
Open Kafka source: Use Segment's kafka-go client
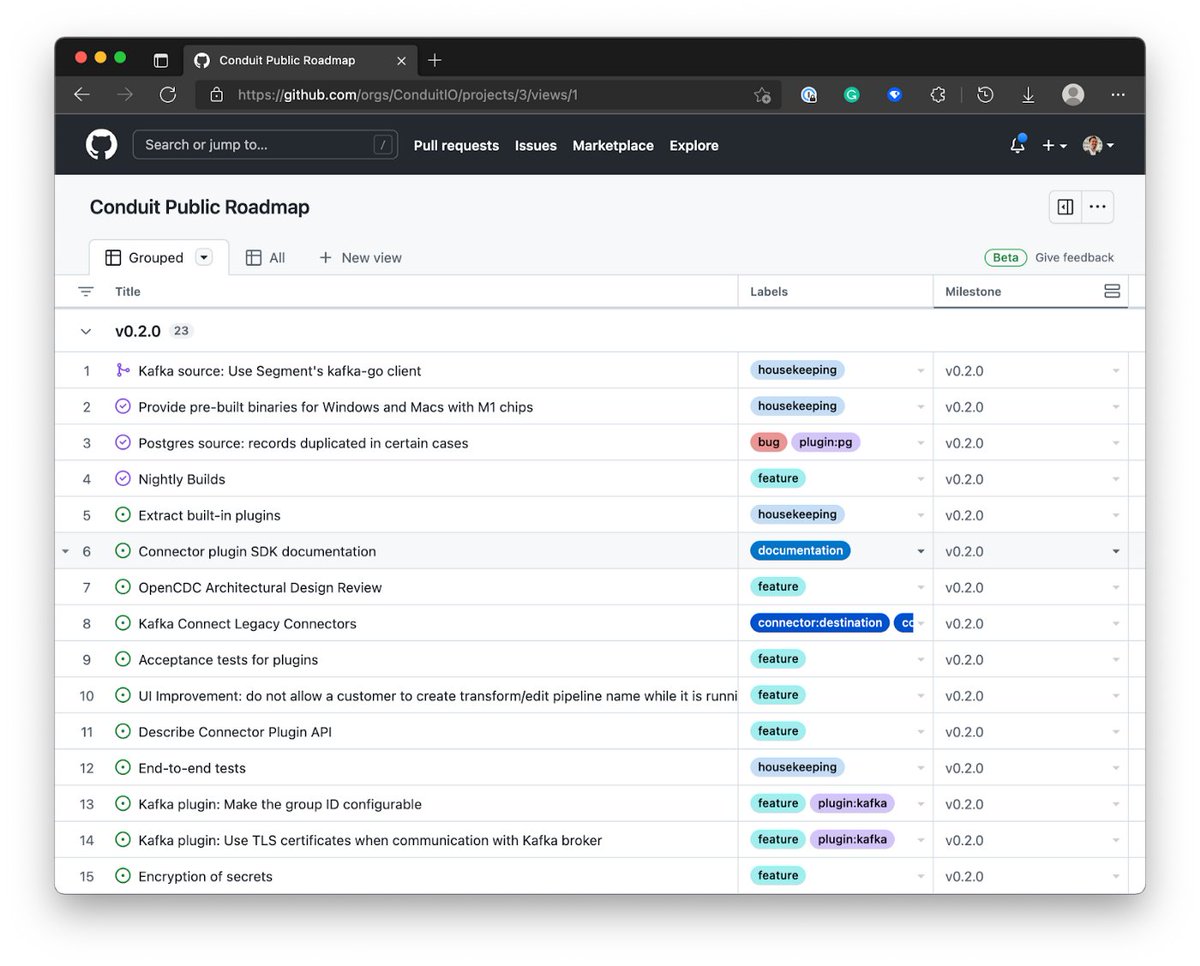(280, 370)
